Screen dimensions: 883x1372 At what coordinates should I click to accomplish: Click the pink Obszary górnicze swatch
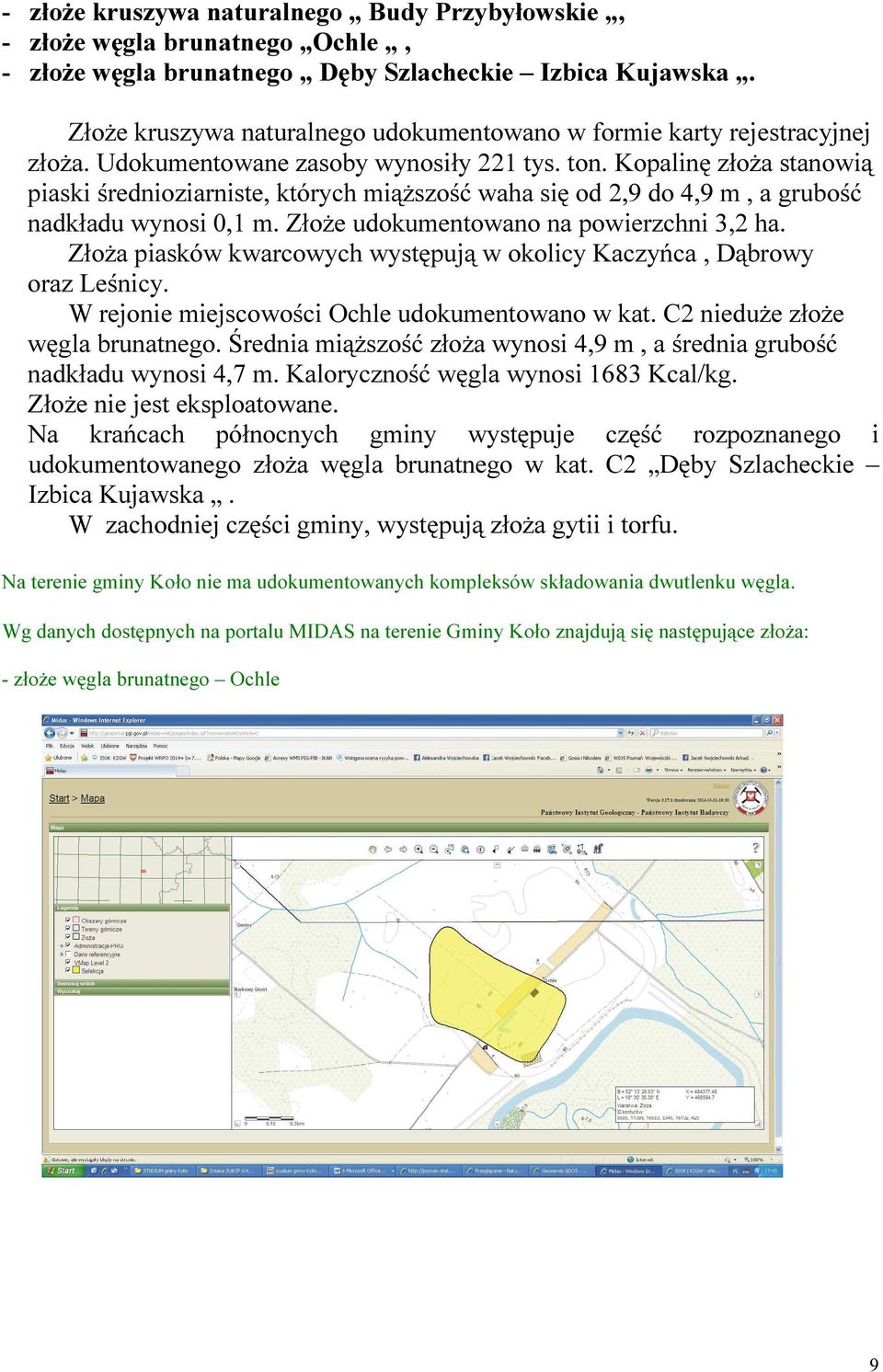(76, 920)
